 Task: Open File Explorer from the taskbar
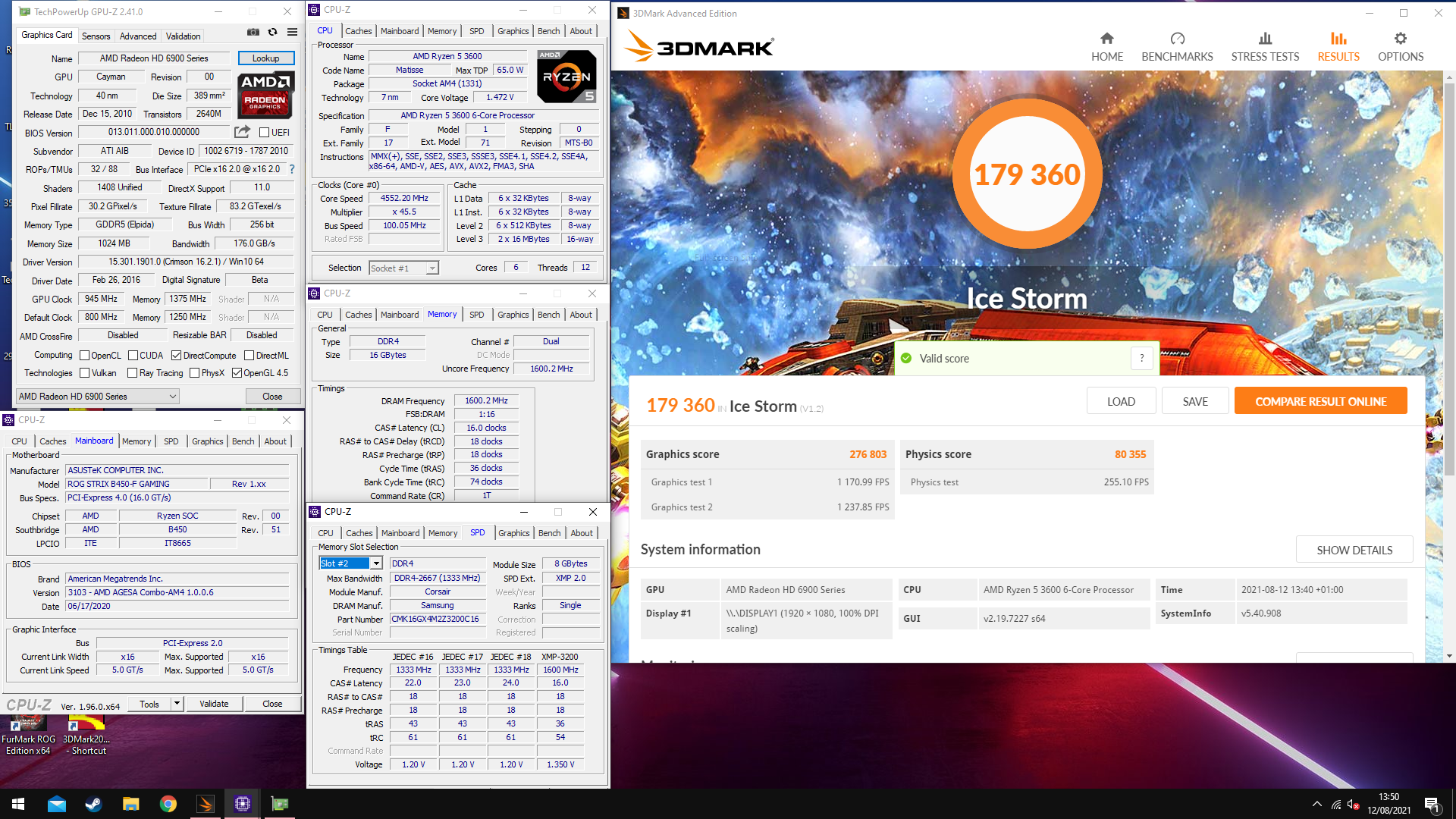pyautogui.click(x=131, y=804)
